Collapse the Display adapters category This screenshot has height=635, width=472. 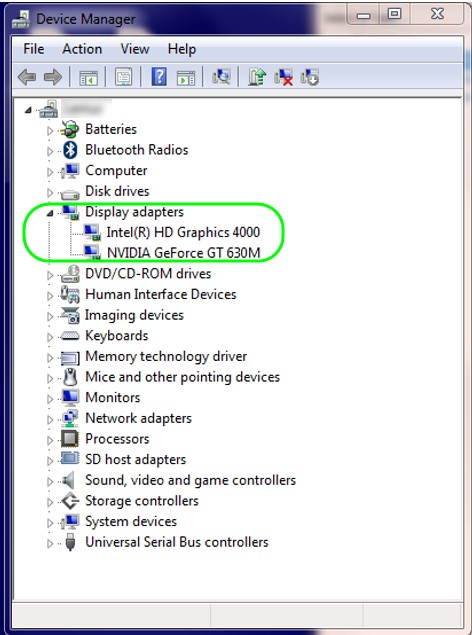pos(50,213)
